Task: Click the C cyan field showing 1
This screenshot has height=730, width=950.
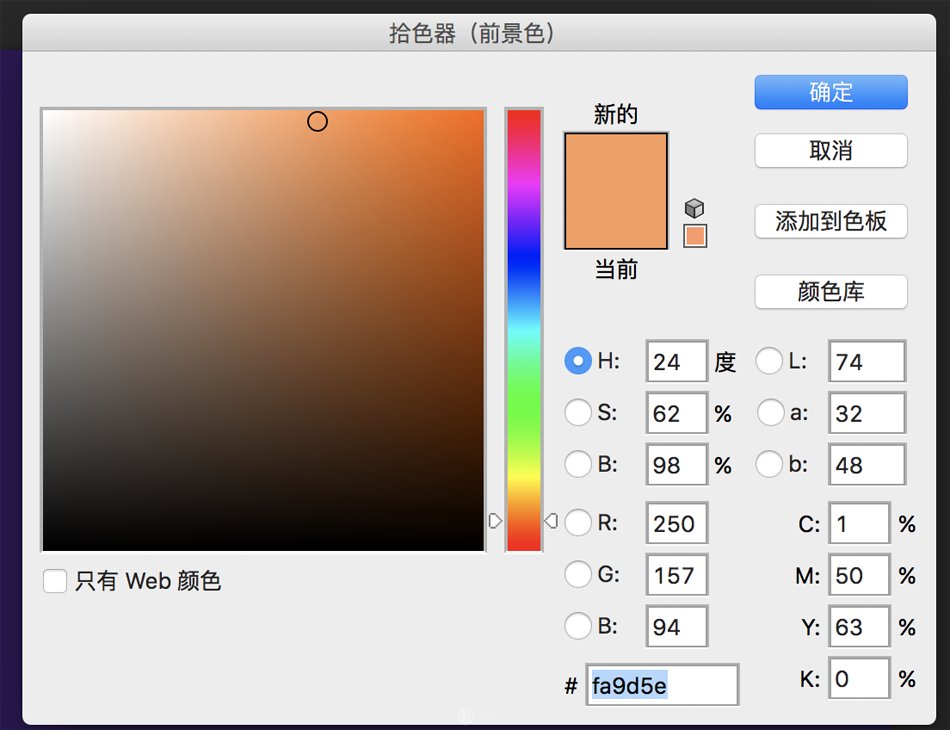Action: pos(859,523)
